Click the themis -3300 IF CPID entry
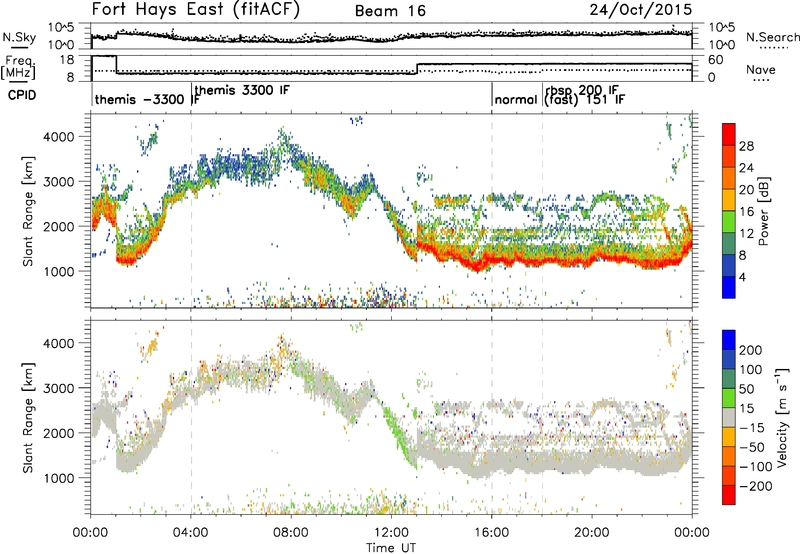 point(147,99)
